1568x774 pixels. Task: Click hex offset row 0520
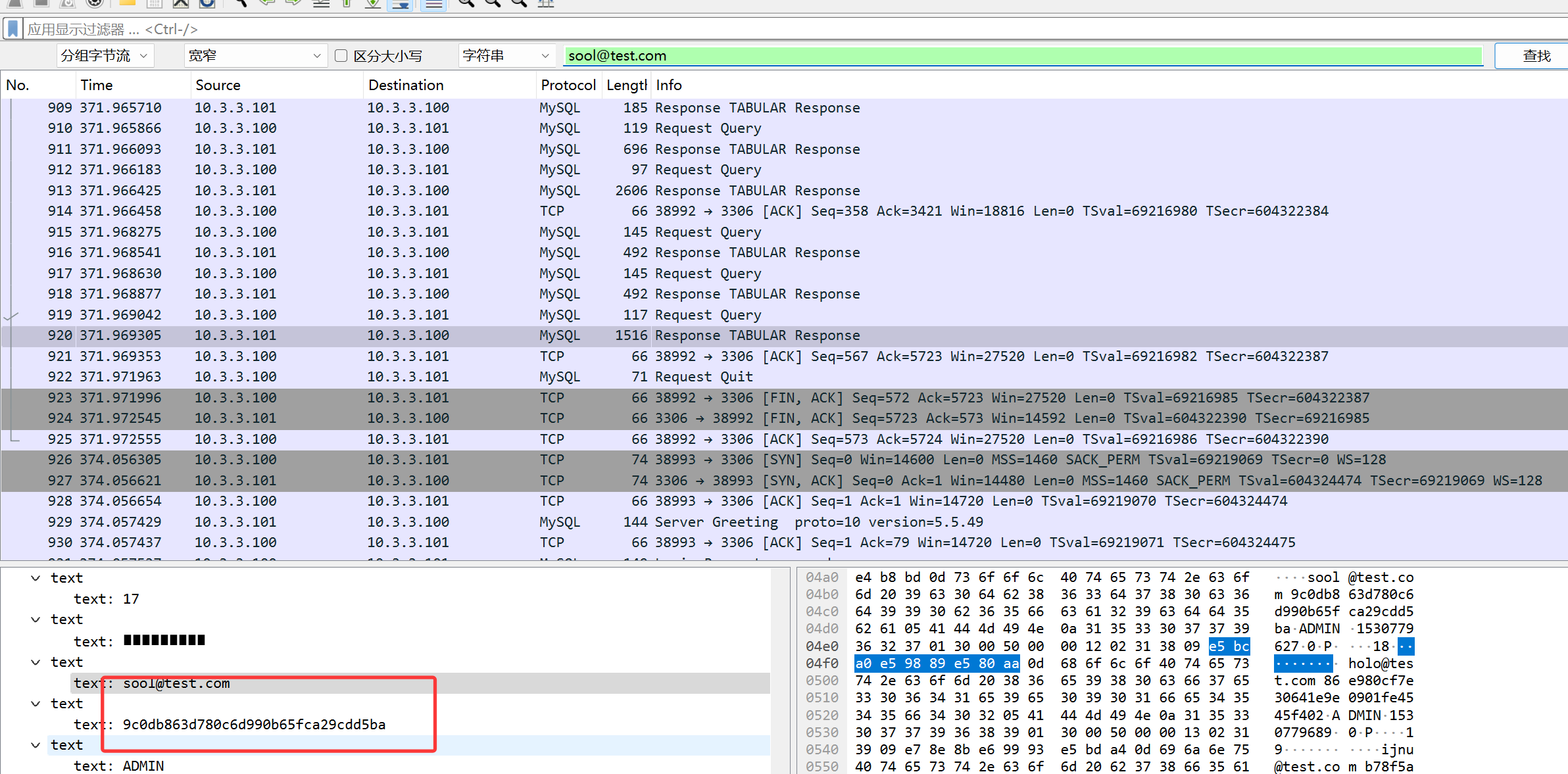pos(822,715)
